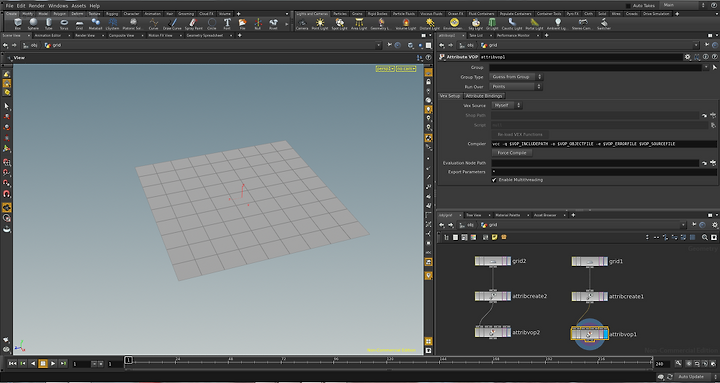Viewport: 720px width, 383px height.
Task: Add a Caustic Light from the shelf
Action: coord(512,23)
